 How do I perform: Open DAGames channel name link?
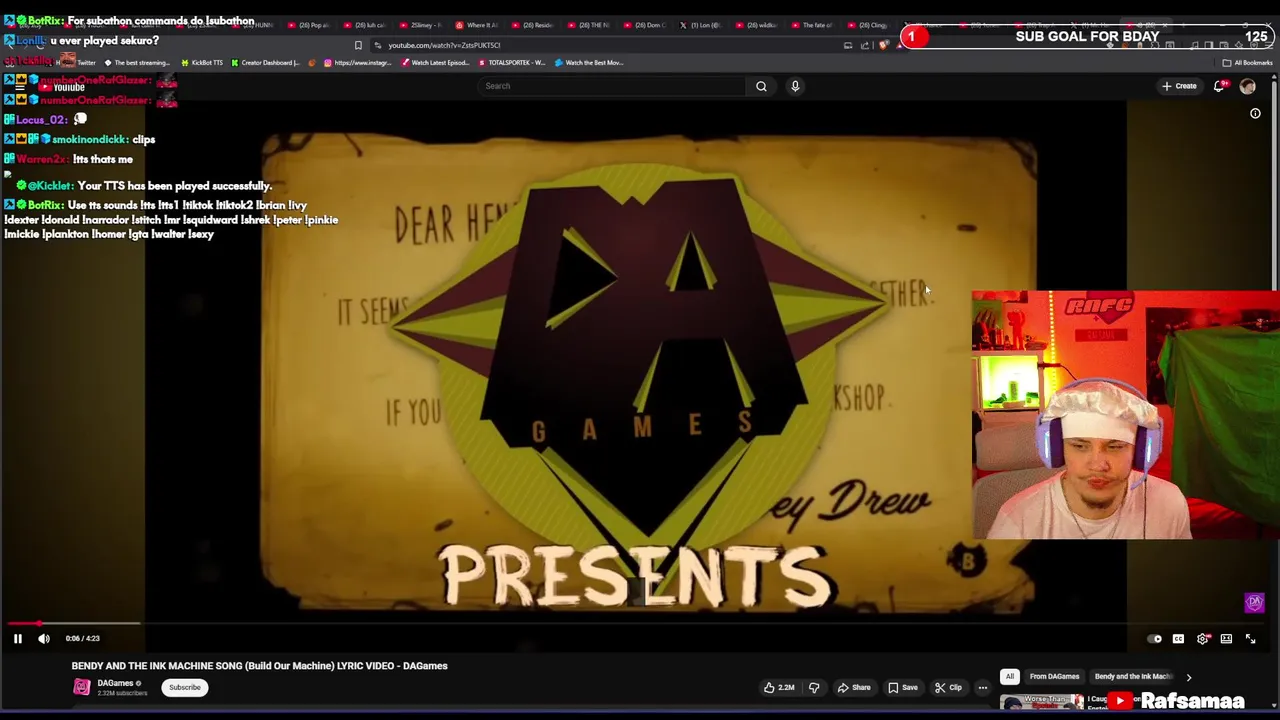[x=115, y=683]
